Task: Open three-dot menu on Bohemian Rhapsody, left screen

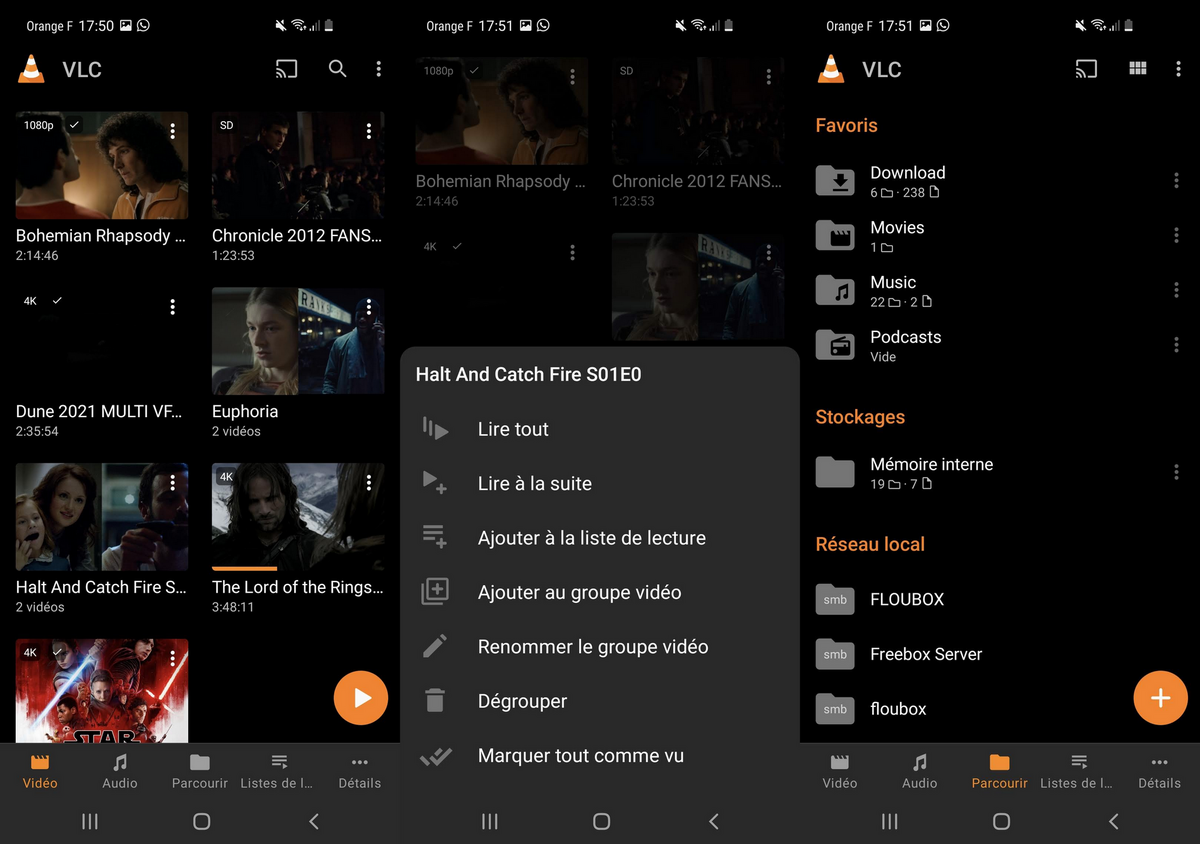Action: pos(173,131)
